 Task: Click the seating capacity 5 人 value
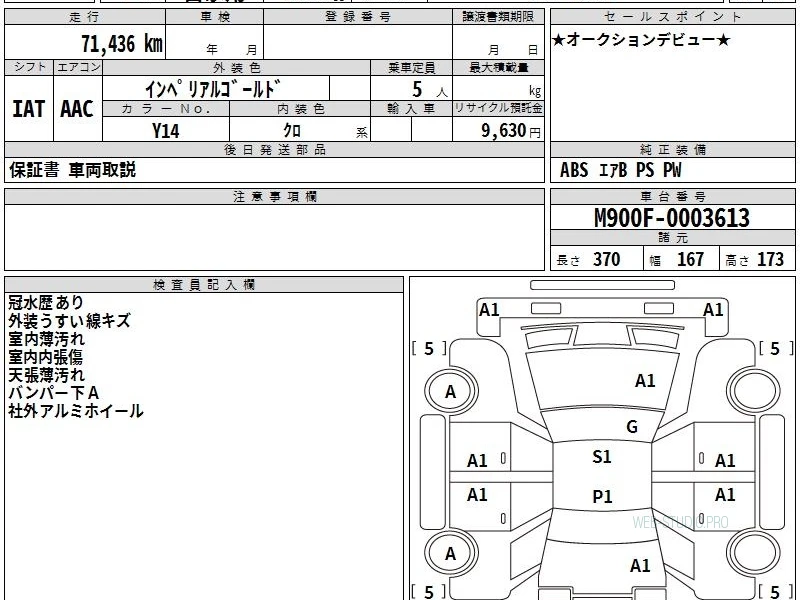429,90
